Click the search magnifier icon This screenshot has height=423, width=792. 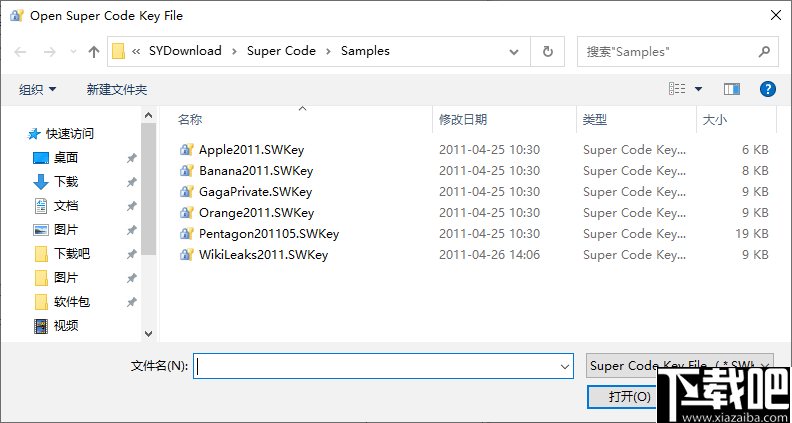coord(764,51)
